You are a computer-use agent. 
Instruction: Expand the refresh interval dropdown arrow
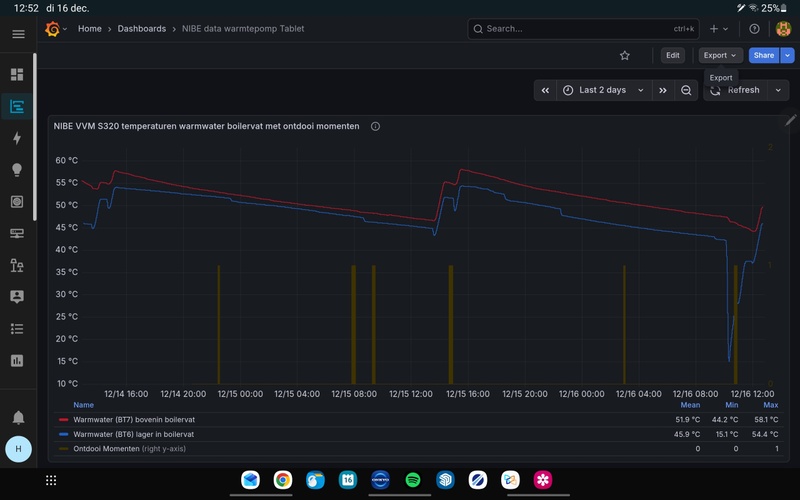778,90
